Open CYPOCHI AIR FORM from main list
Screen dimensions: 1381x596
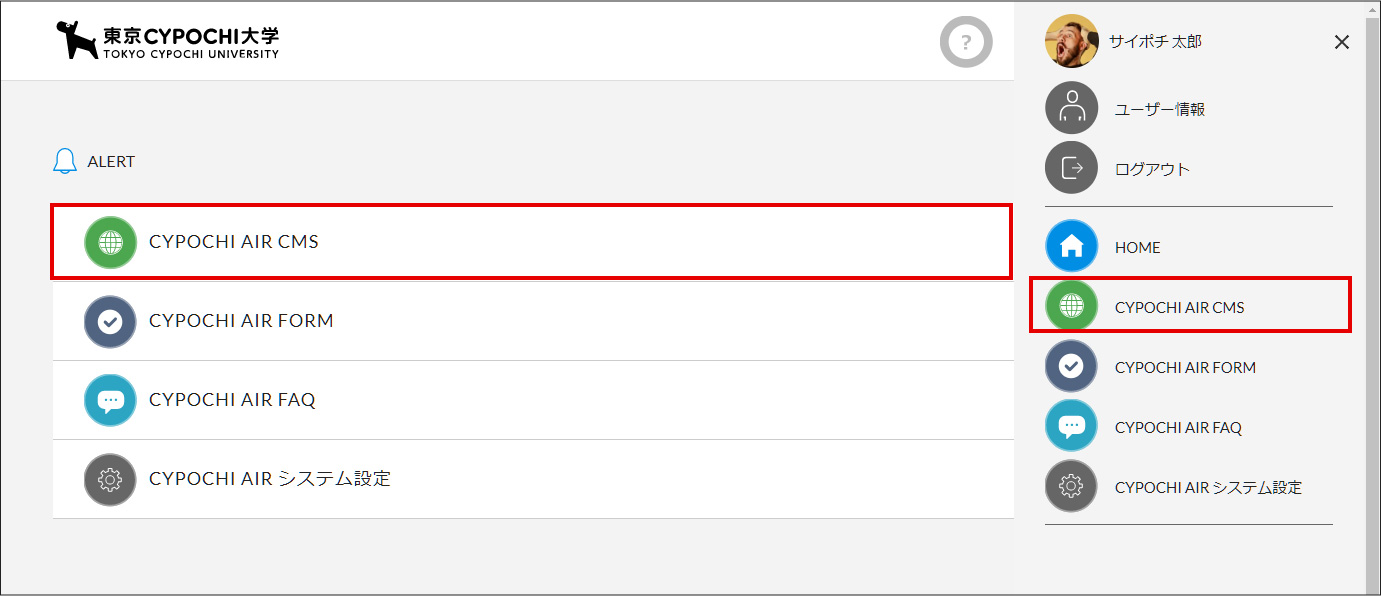tap(533, 321)
